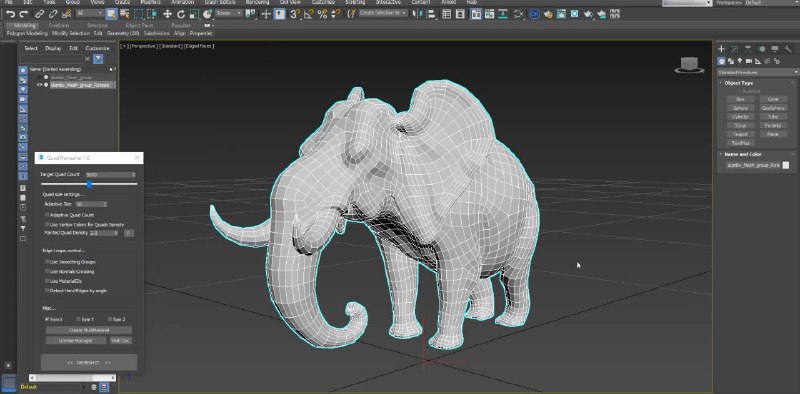The width and height of the screenshot is (800, 394).
Task: Open the Create Selection Set dropdown
Action: click(383, 13)
